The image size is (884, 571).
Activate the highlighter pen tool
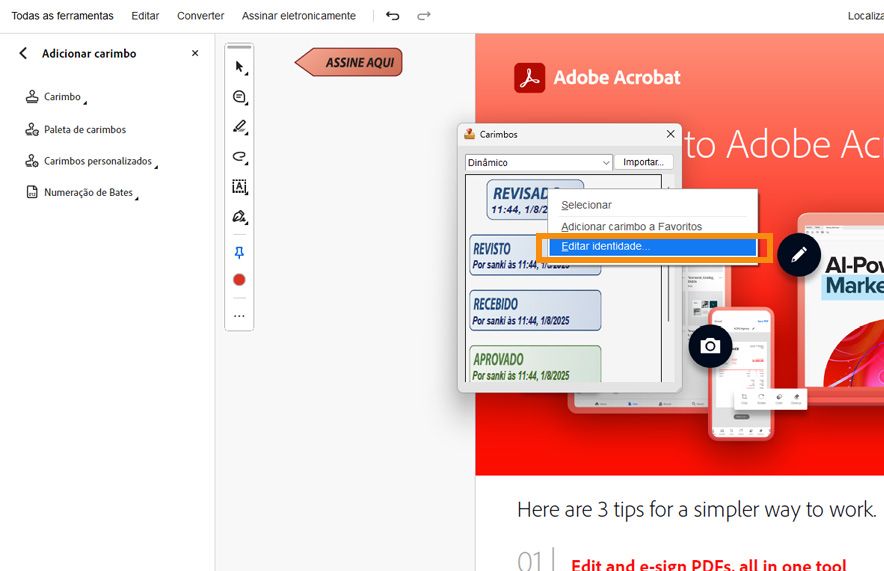pos(240,127)
